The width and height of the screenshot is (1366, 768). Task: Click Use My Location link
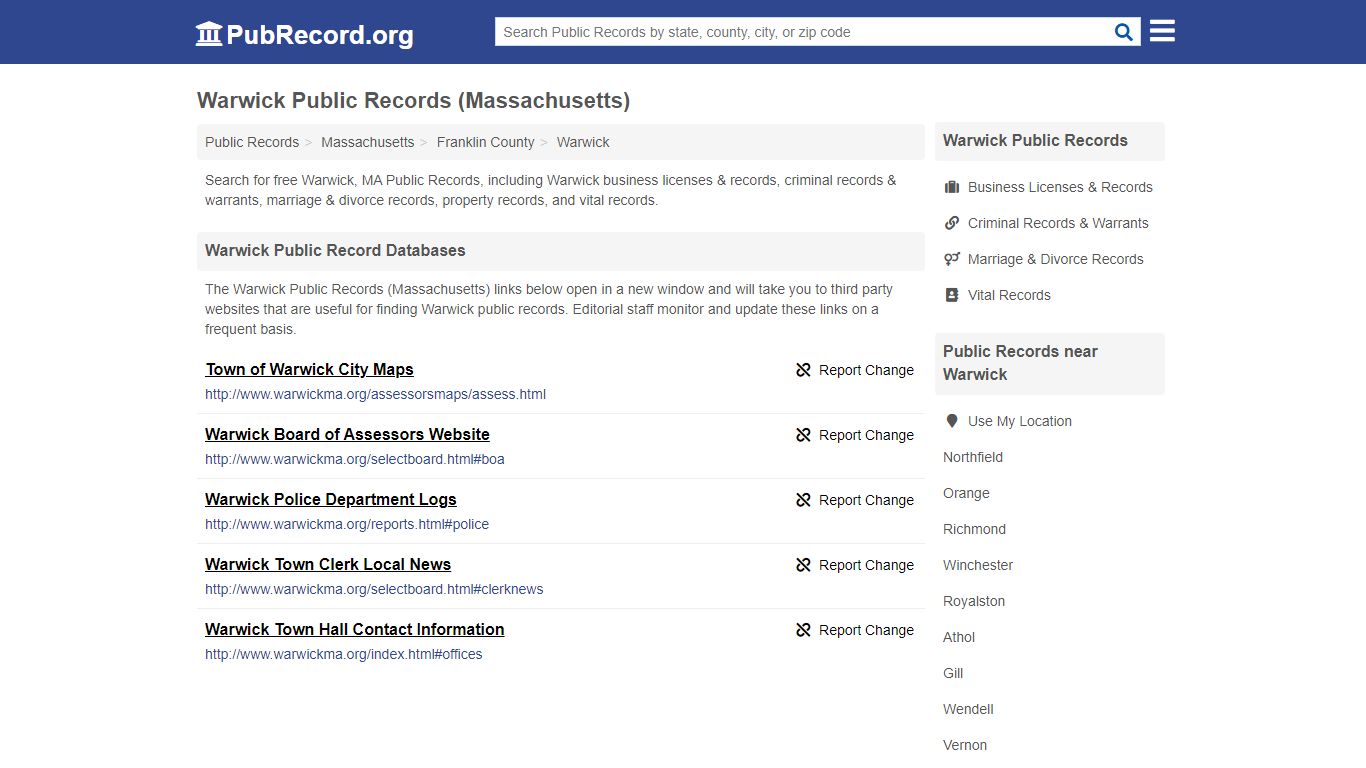[x=1020, y=421]
